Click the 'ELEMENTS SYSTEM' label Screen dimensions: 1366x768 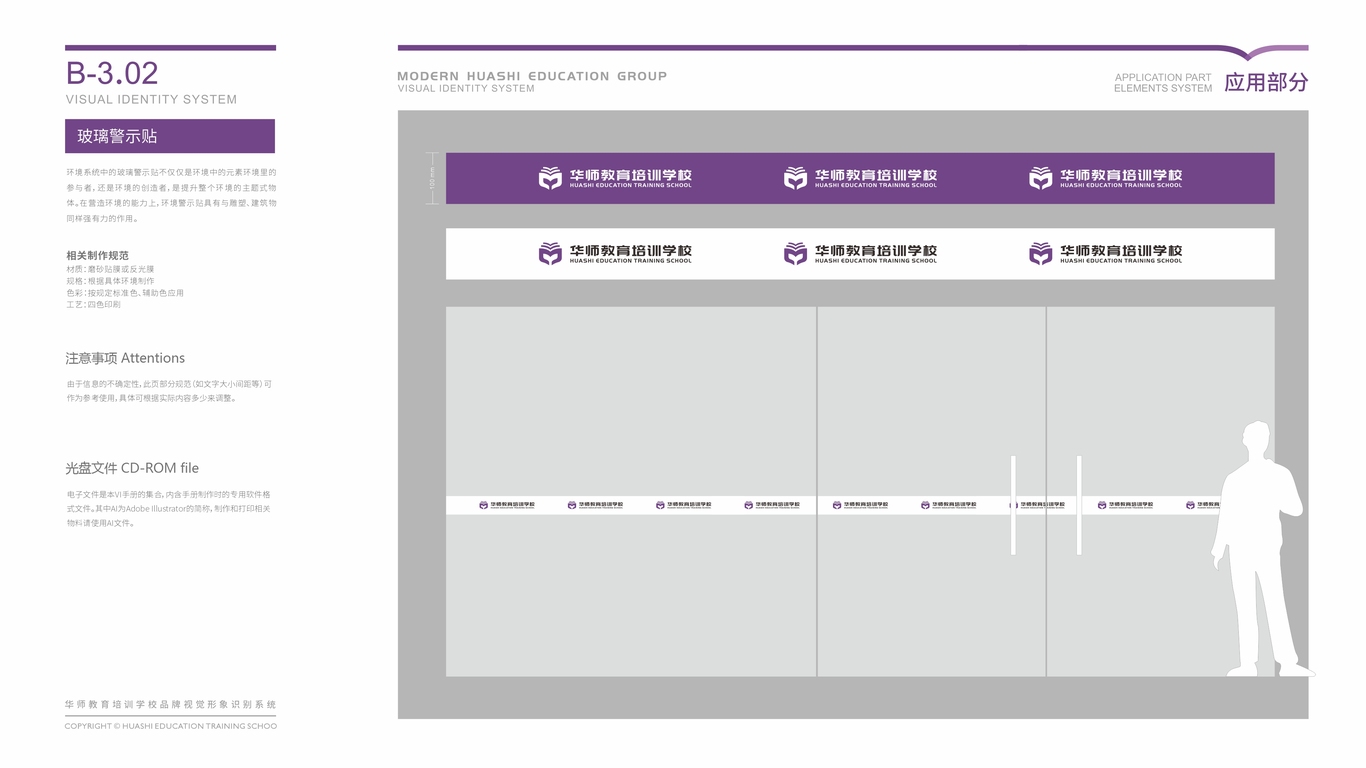[1163, 88]
